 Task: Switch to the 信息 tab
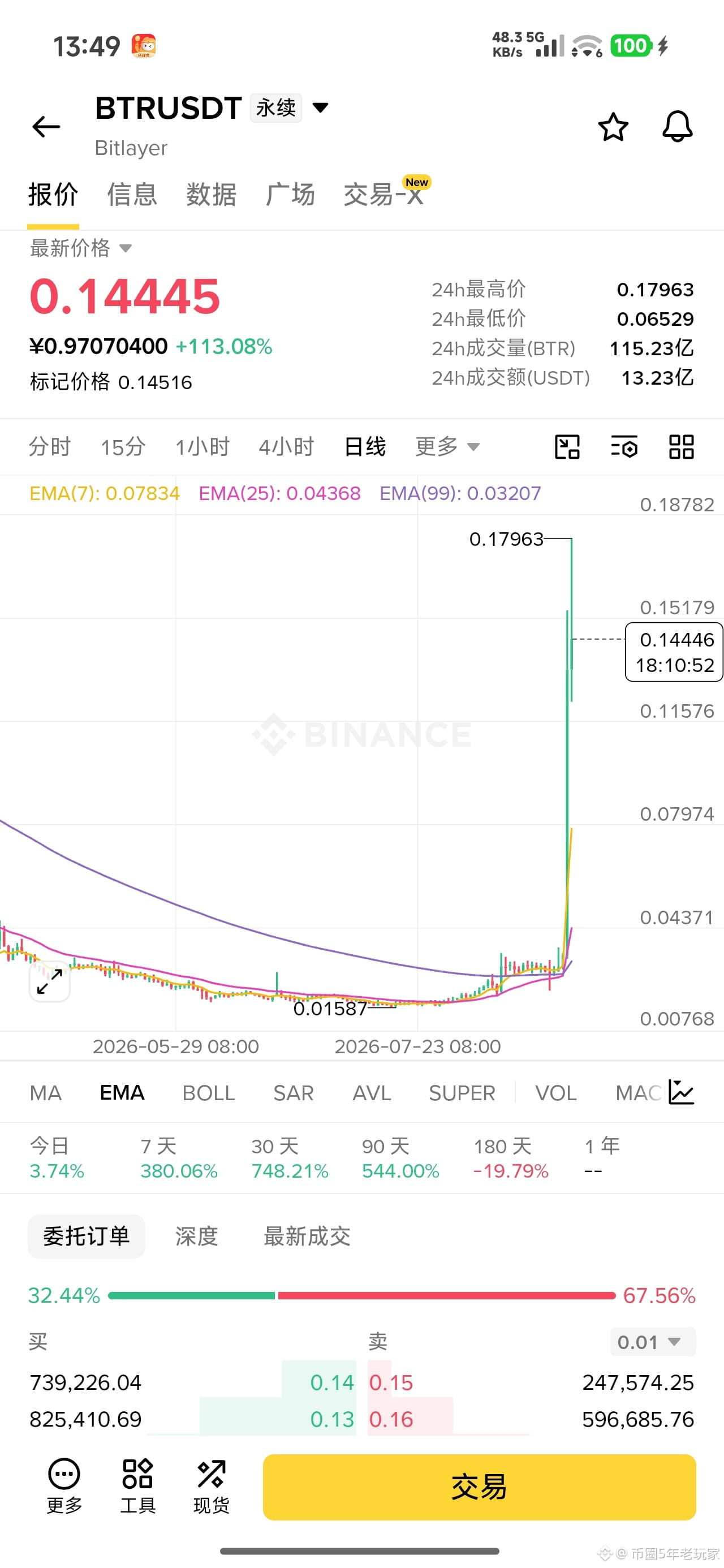(x=132, y=195)
